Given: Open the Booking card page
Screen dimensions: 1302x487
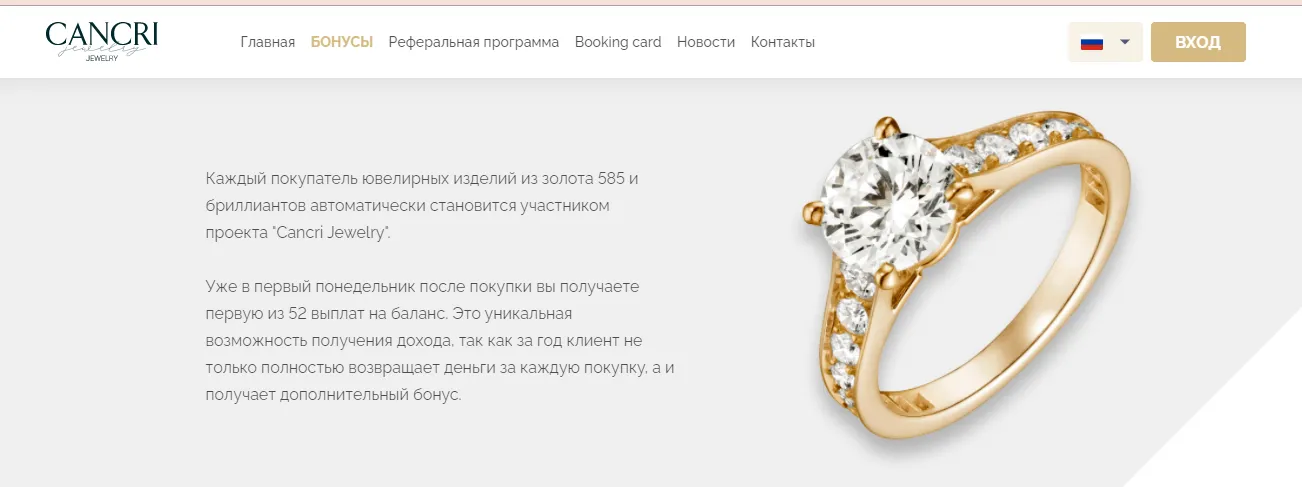Looking at the screenshot, I should coord(618,42).
